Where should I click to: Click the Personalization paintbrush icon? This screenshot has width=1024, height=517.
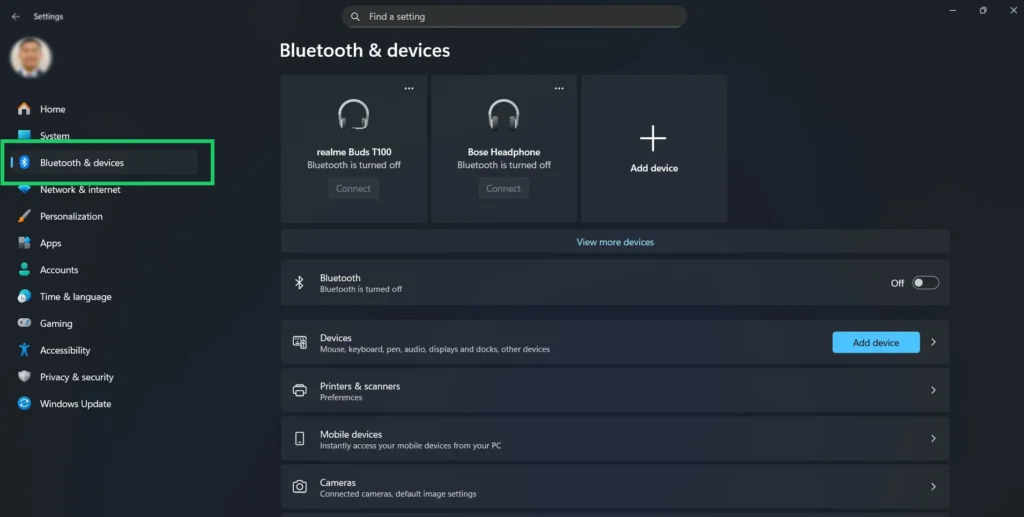[24, 216]
